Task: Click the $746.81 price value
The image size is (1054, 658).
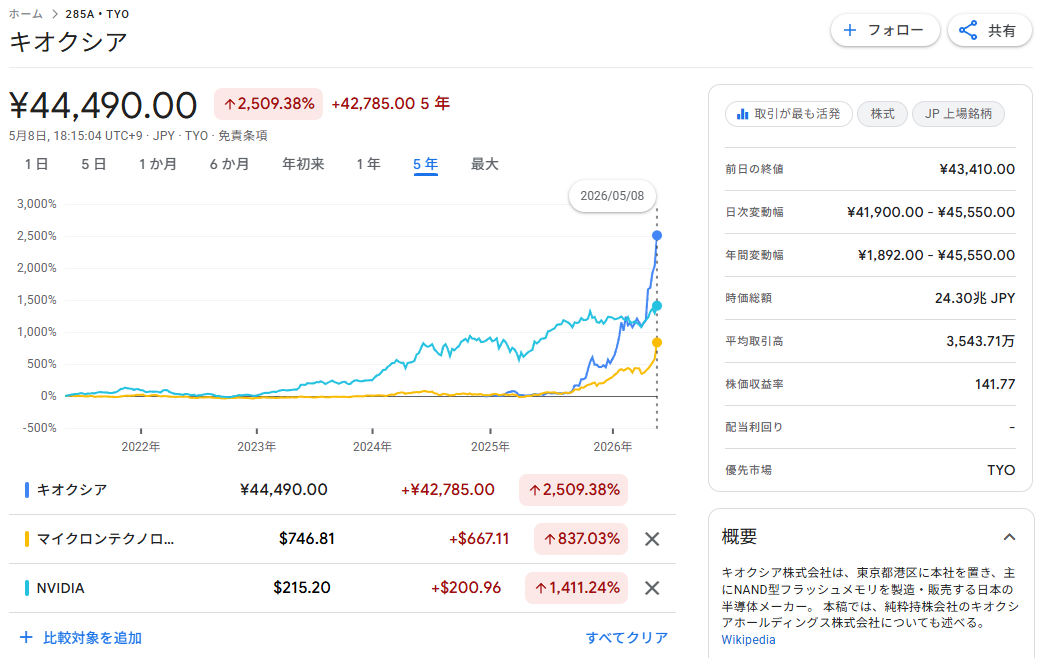Action: 307,539
